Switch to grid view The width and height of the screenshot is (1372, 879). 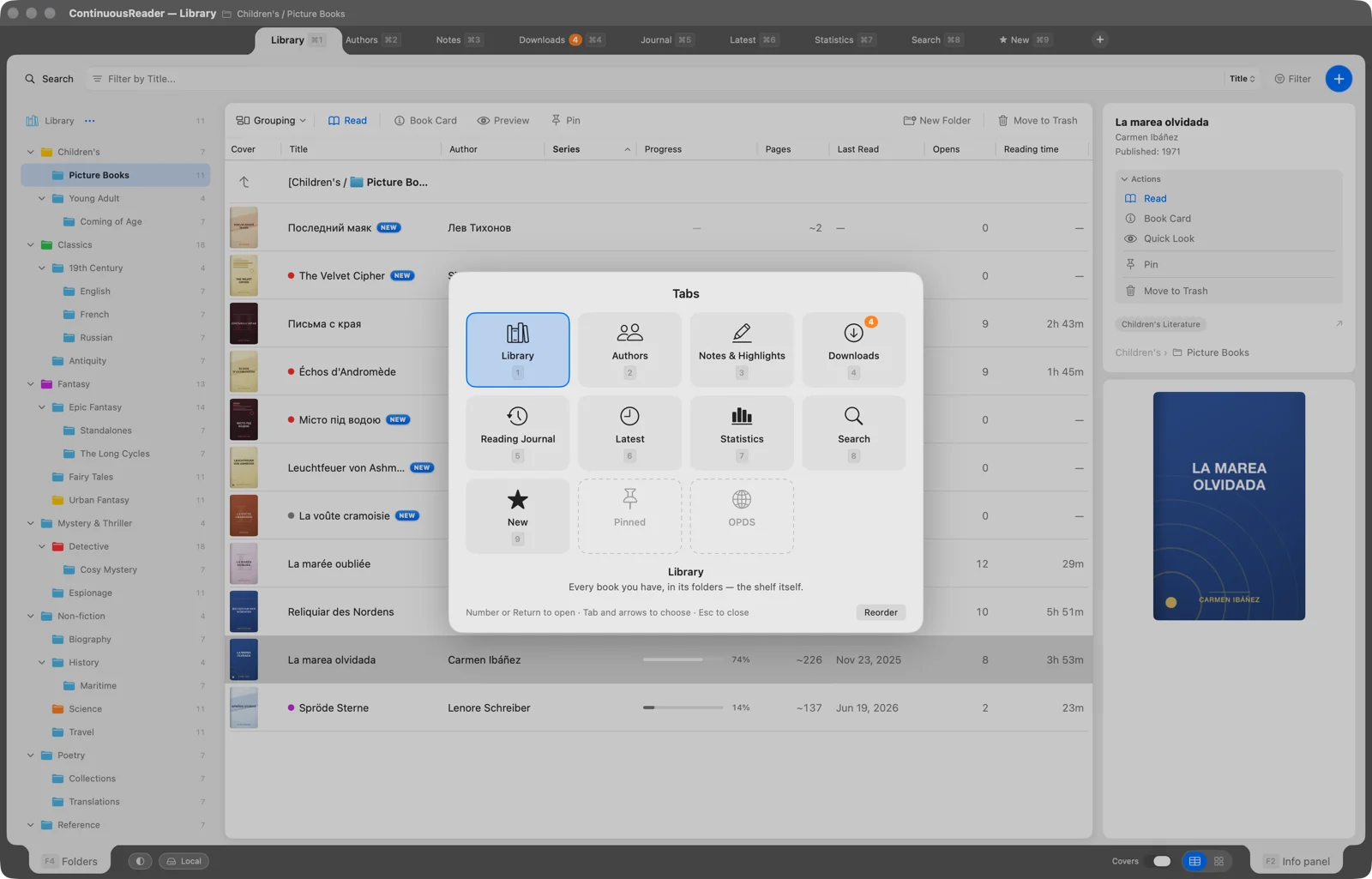coord(1219,861)
